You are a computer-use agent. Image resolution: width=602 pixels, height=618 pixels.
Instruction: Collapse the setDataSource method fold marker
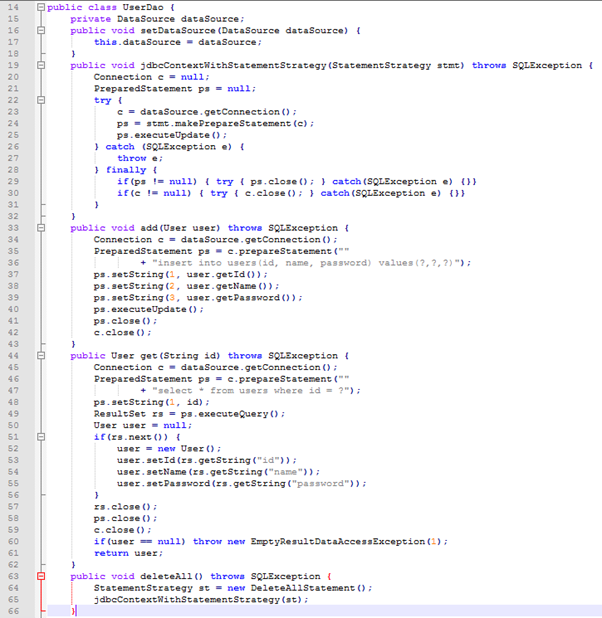click(41, 30)
